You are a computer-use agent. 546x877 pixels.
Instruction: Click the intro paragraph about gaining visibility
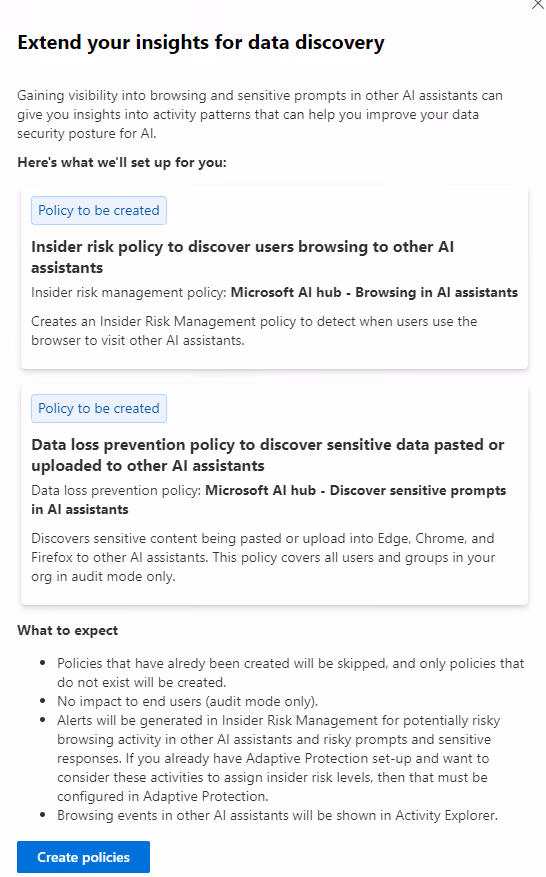tap(260, 115)
